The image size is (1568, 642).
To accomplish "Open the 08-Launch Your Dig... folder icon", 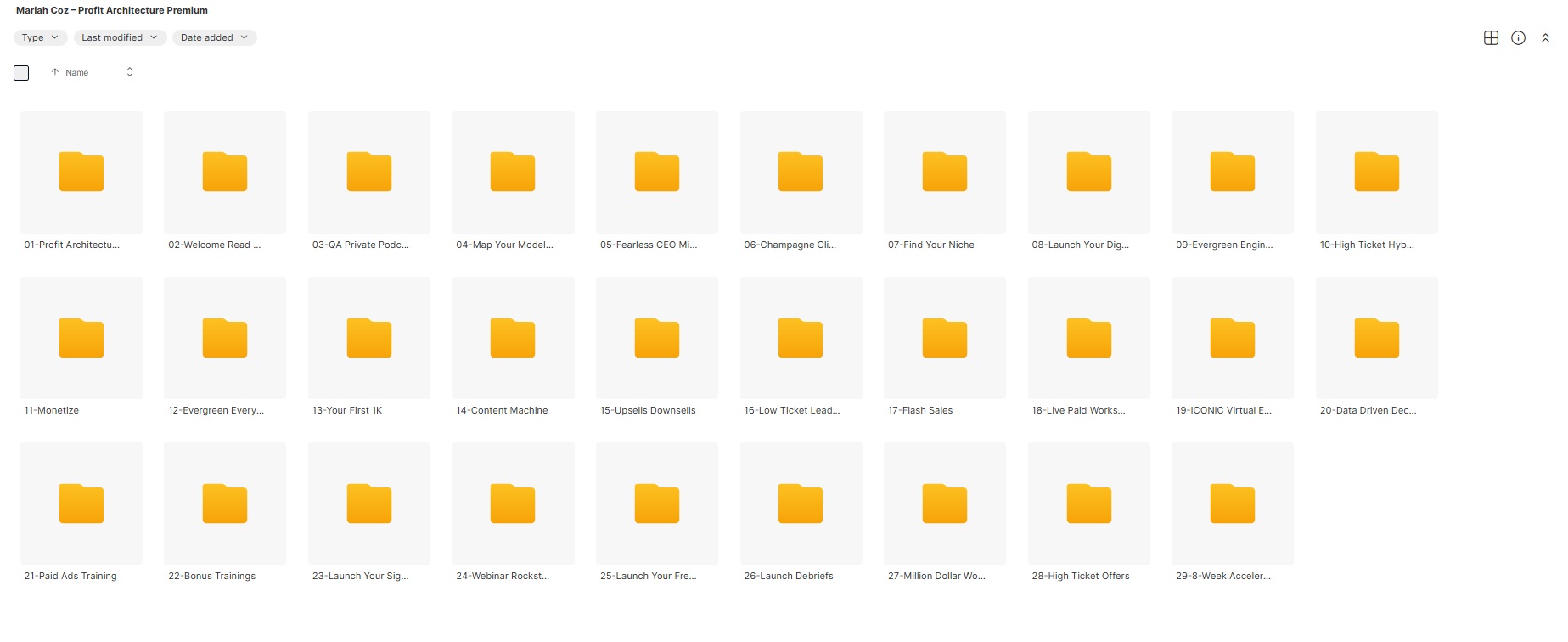I will click(1089, 172).
